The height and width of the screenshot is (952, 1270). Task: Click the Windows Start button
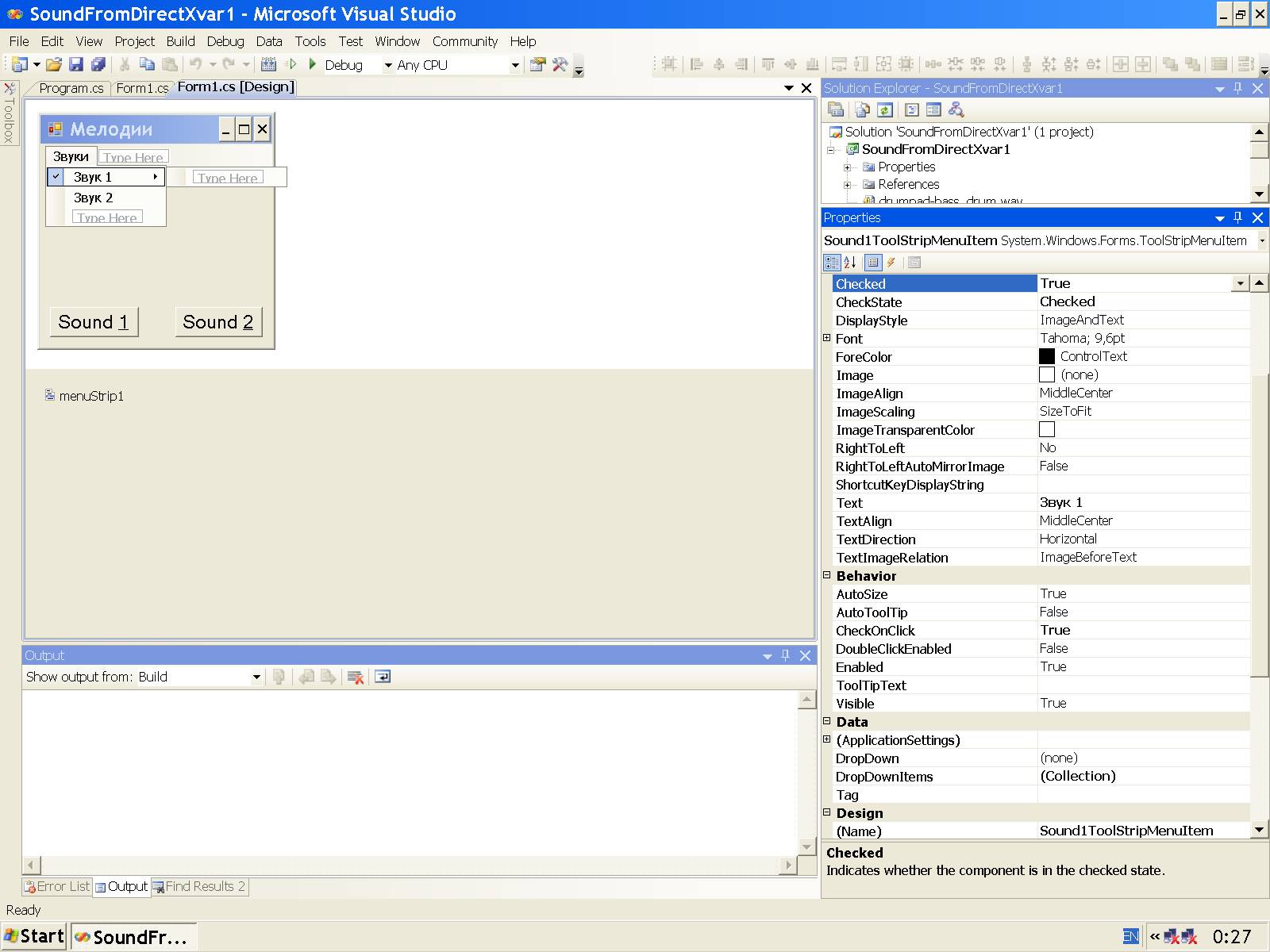tap(34, 936)
